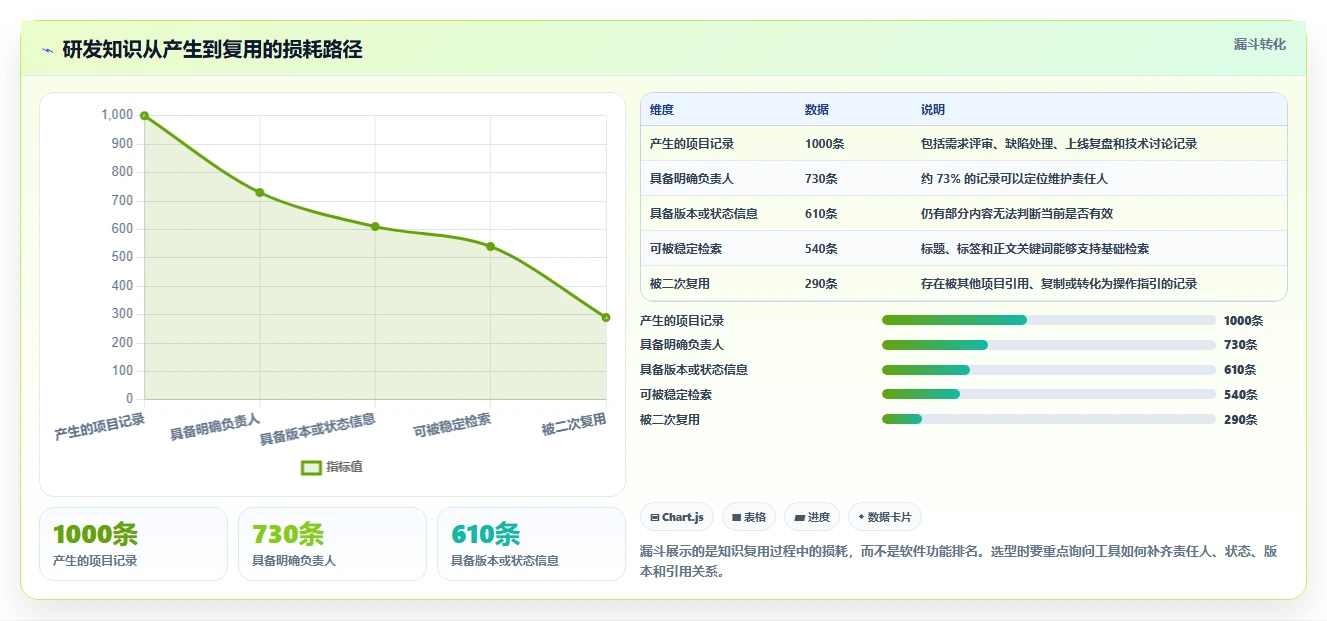This screenshot has width=1327, height=621.
Task: Click the title 研发知识从产生到复用的损耗路径
Action: 212,49
